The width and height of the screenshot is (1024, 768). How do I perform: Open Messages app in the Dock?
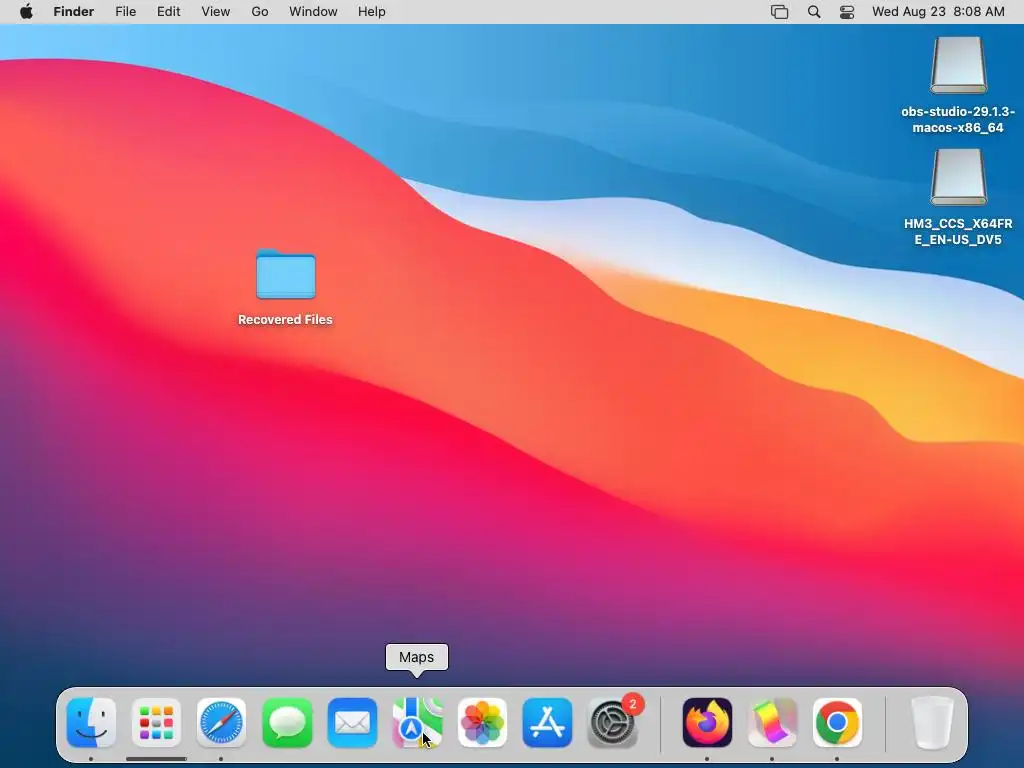point(287,723)
